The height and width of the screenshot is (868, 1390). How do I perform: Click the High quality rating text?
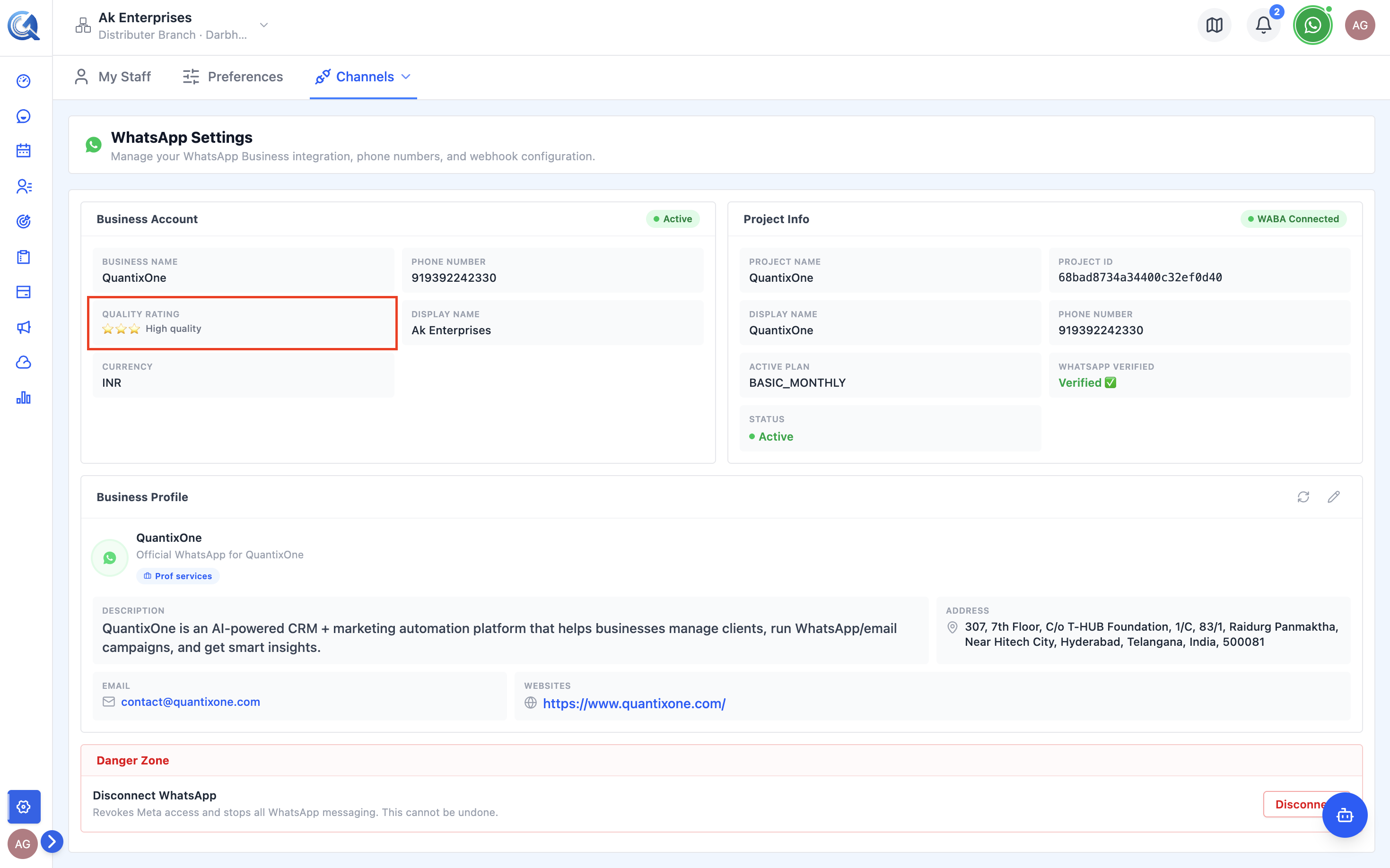174,329
